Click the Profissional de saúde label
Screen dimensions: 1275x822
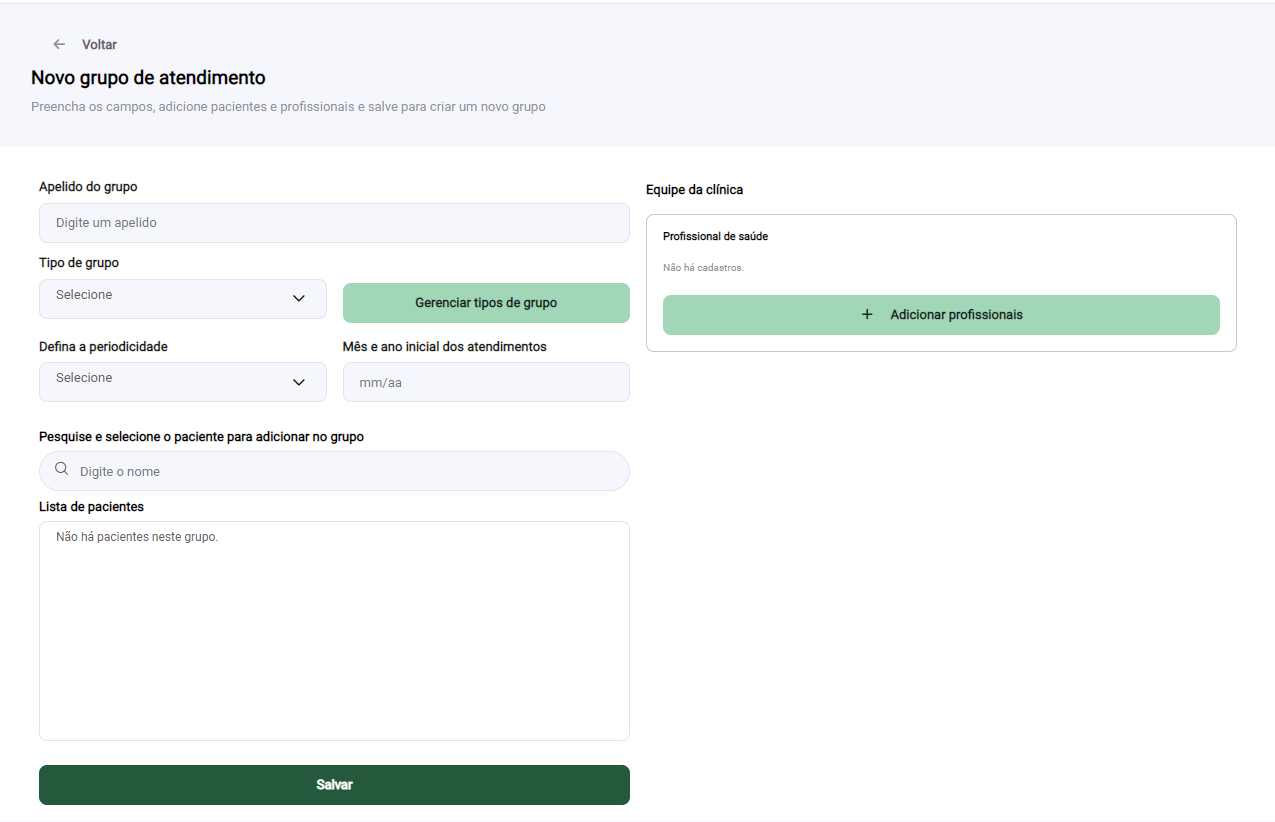[x=715, y=236]
